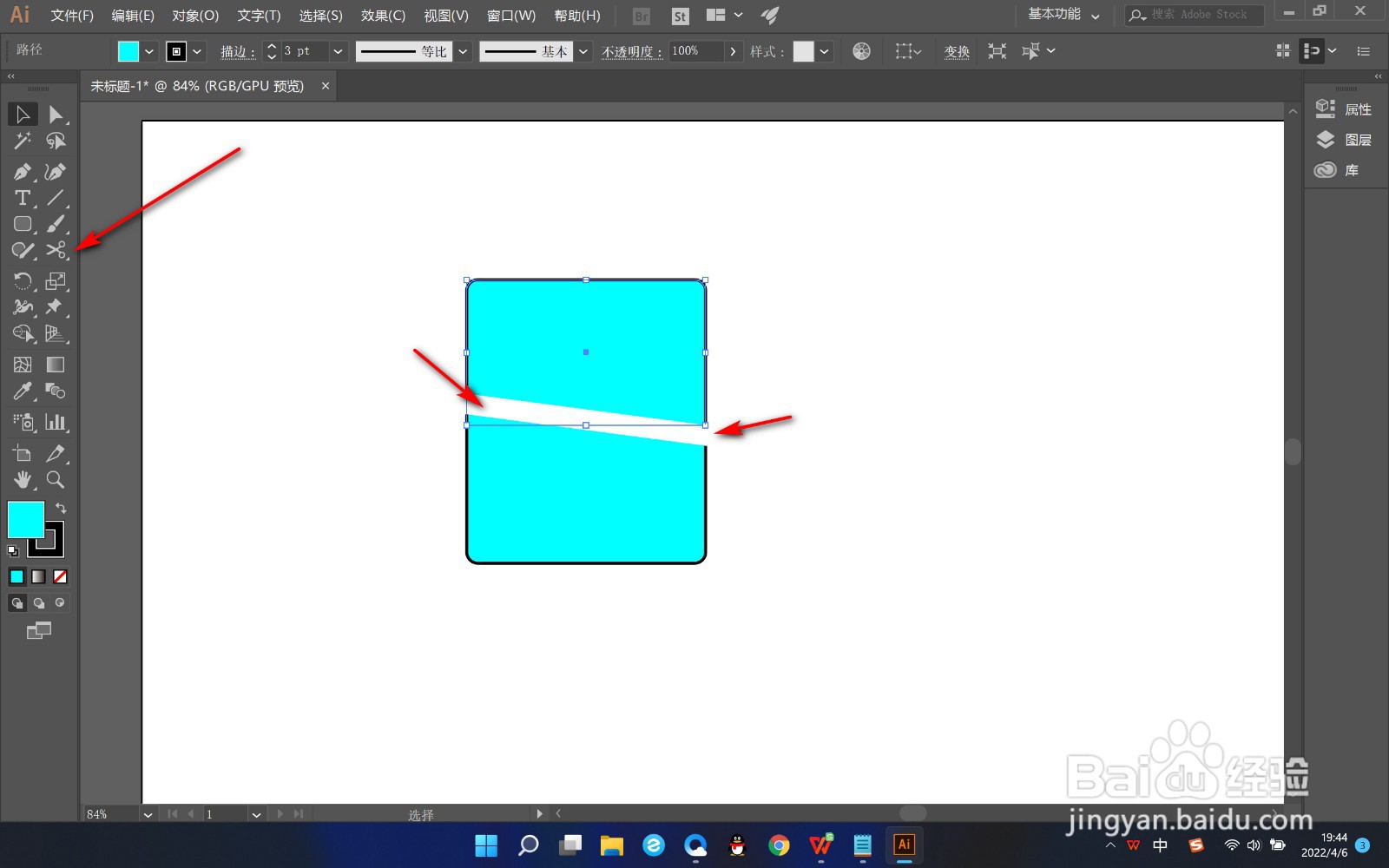Select the Mesh tool
1389x868 pixels.
pyautogui.click(x=23, y=365)
